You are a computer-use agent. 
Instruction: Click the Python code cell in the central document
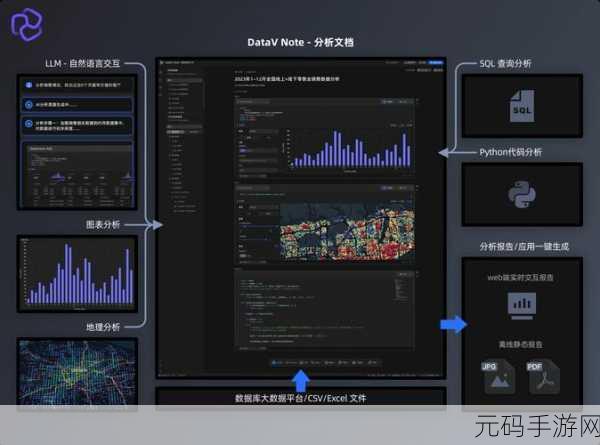[x=324, y=310]
